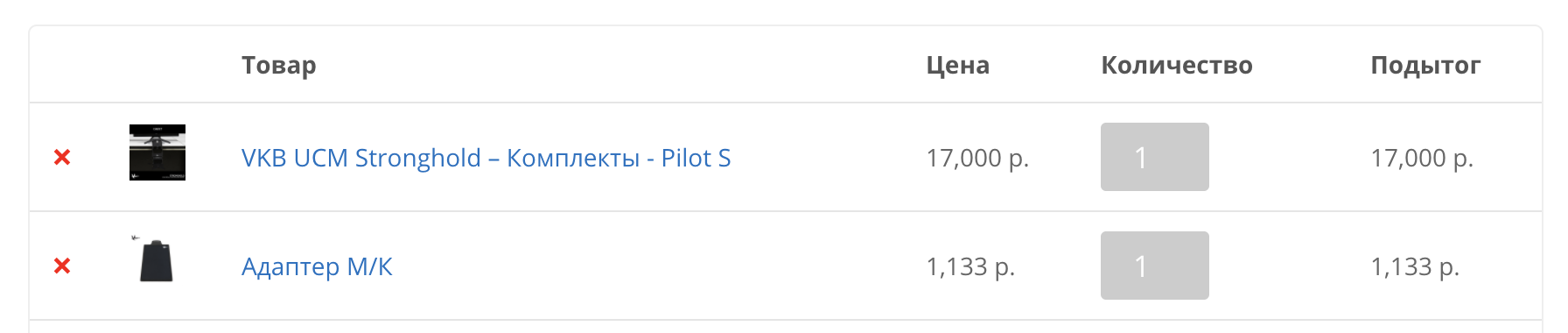The image size is (1568, 333).
Task: Select the 1,133 р. value under Цена
Action: (970, 267)
